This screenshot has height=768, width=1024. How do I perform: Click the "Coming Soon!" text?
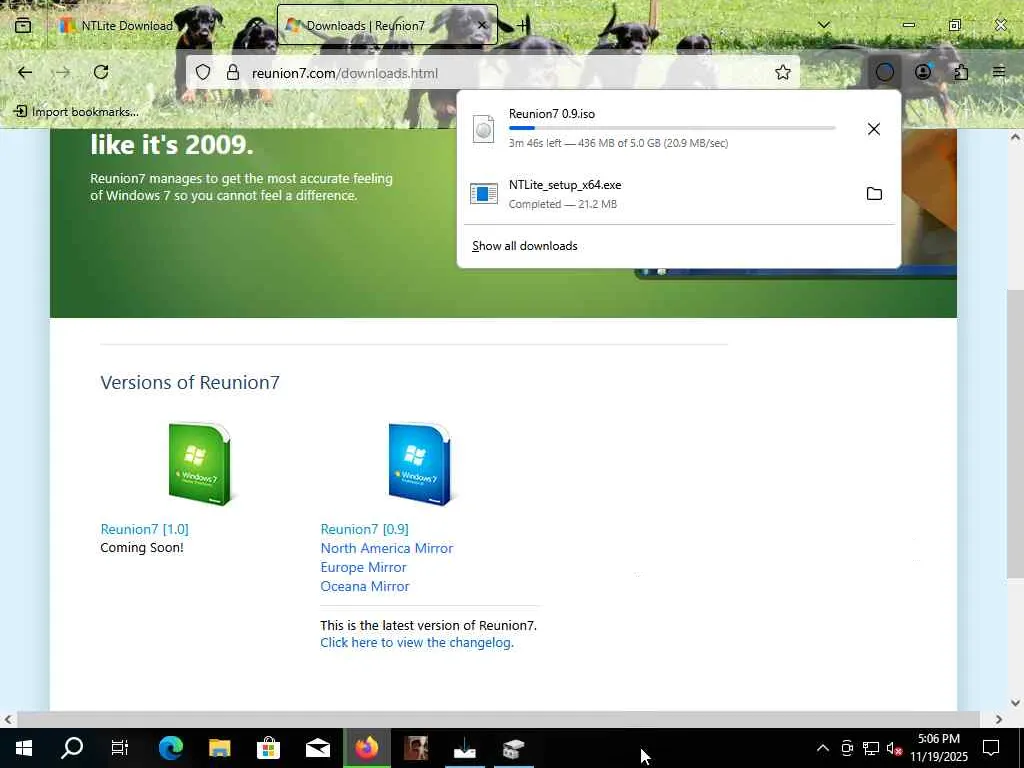click(x=142, y=547)
